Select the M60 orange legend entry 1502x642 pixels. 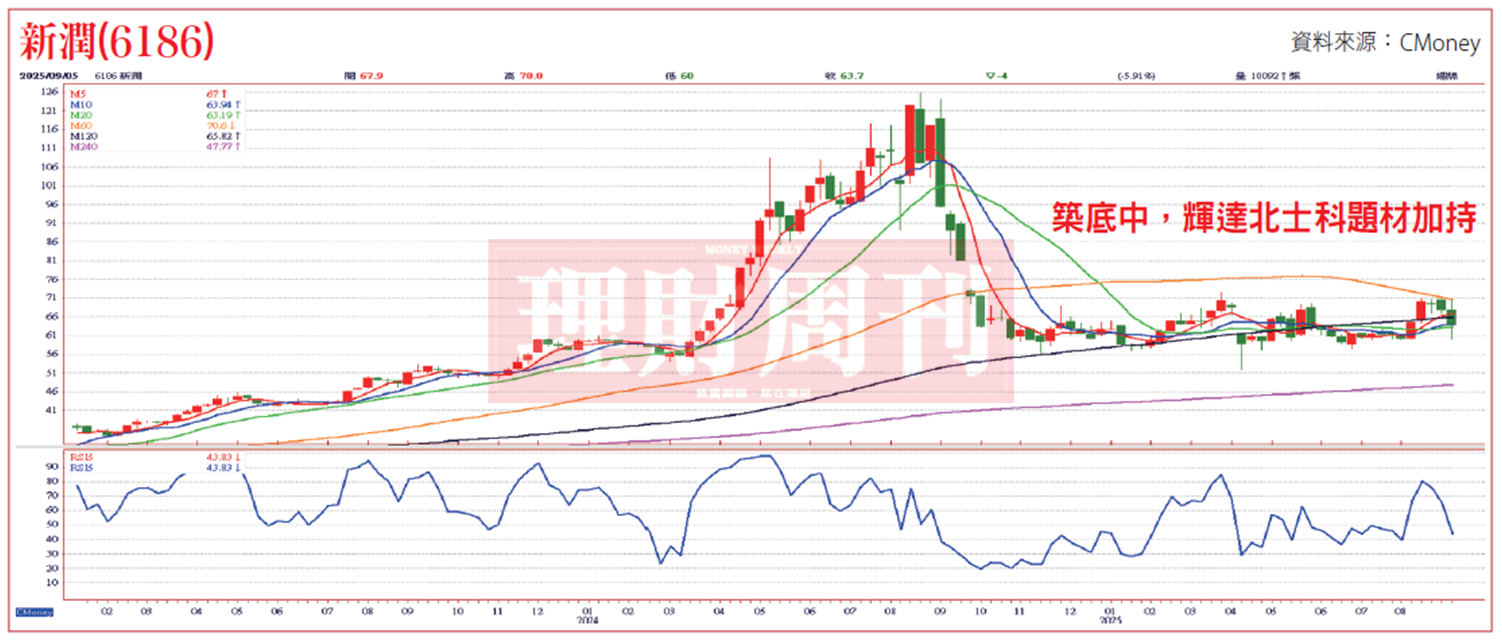[x=80, y=125]
